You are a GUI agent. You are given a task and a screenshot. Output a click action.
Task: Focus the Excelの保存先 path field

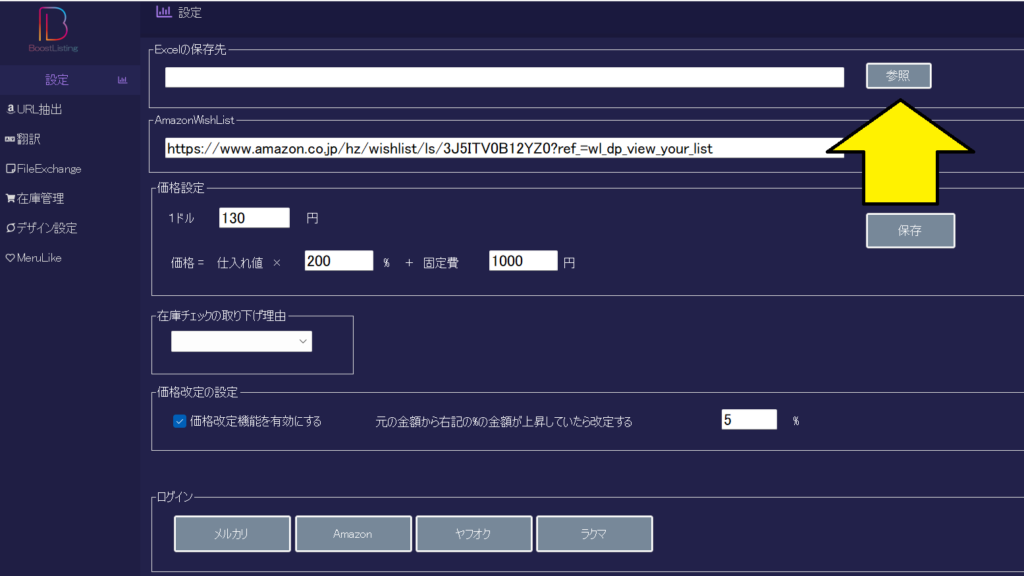tap(504, 78)
